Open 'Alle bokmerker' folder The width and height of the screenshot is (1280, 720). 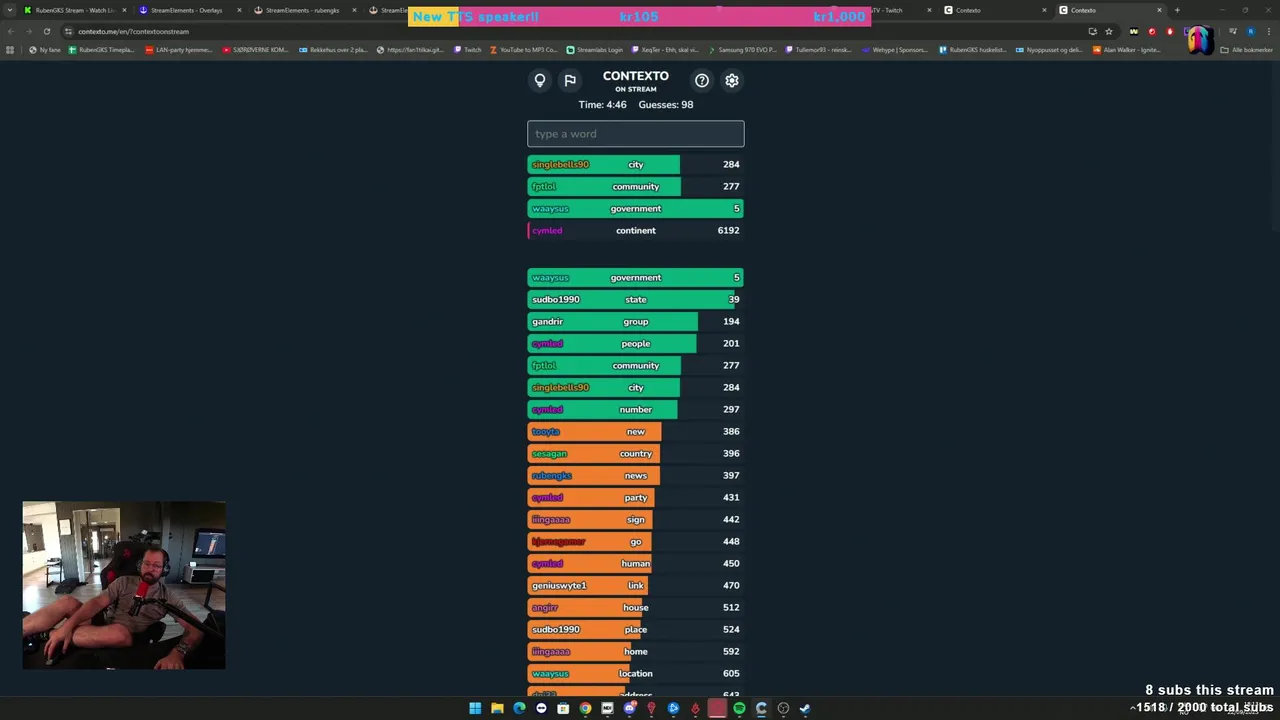click(1247, 49)
